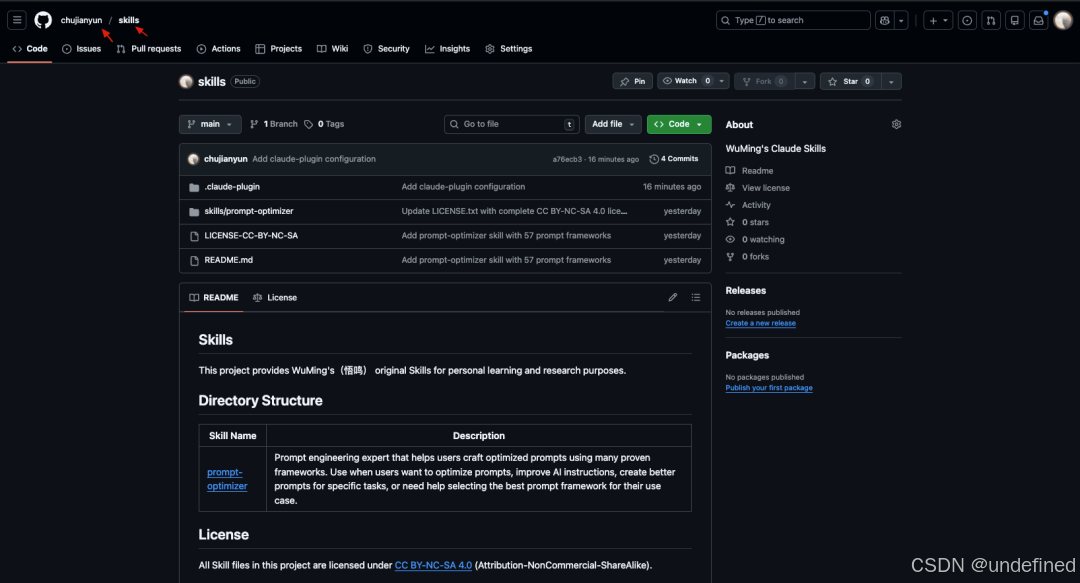Open the Security tab
This screenshot has width=1080, height=583.
(x=386, y=49)
